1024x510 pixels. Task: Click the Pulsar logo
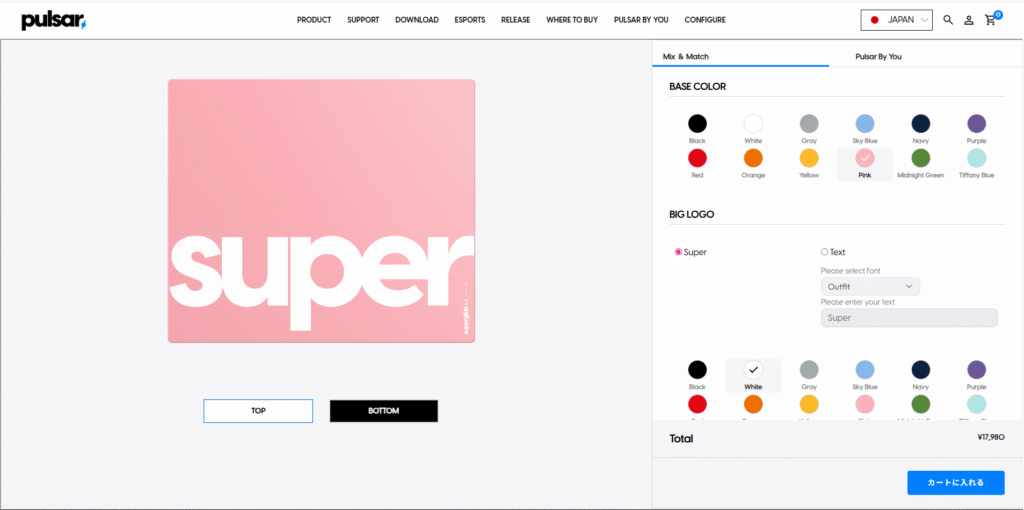point(54,20)
